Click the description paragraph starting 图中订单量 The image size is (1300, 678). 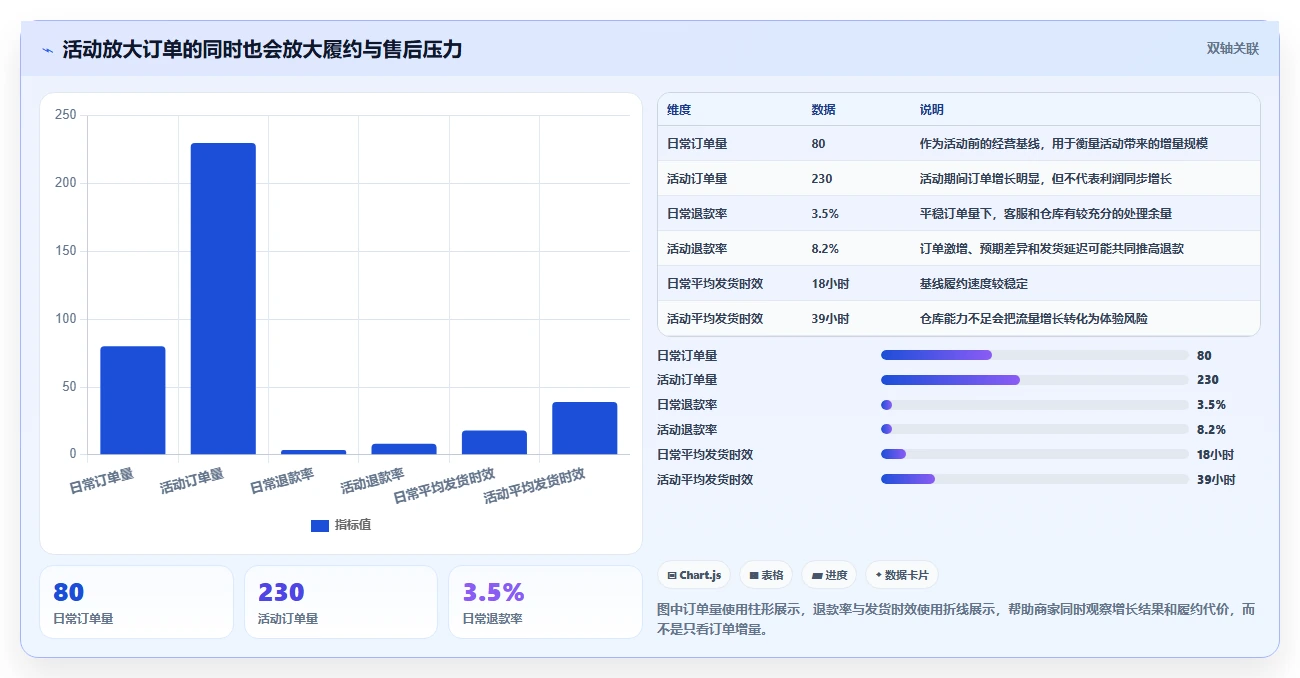click(x=956, y=620)
